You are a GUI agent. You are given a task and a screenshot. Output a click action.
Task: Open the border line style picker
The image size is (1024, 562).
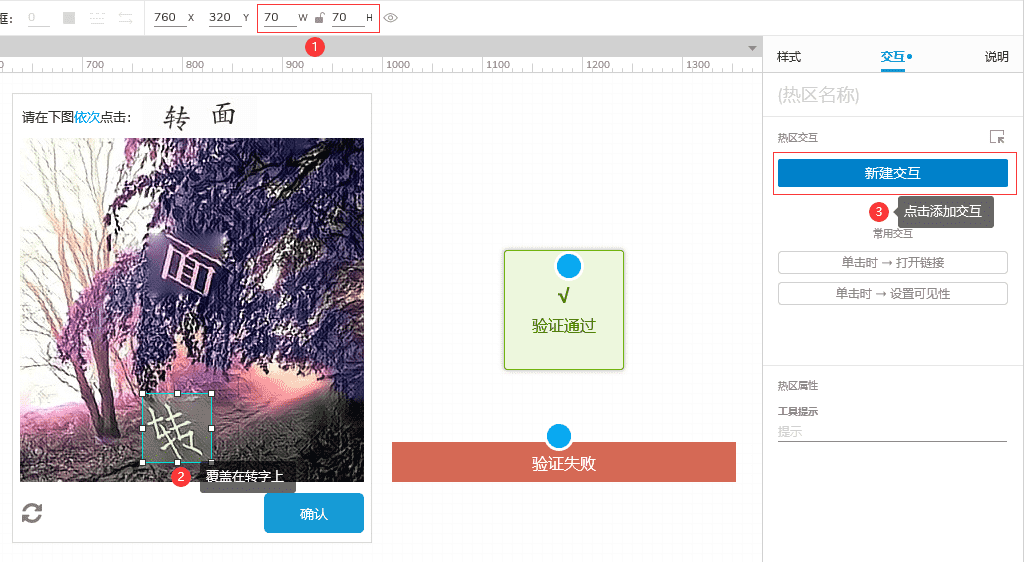pyautogui.click(x=97, y=18)
